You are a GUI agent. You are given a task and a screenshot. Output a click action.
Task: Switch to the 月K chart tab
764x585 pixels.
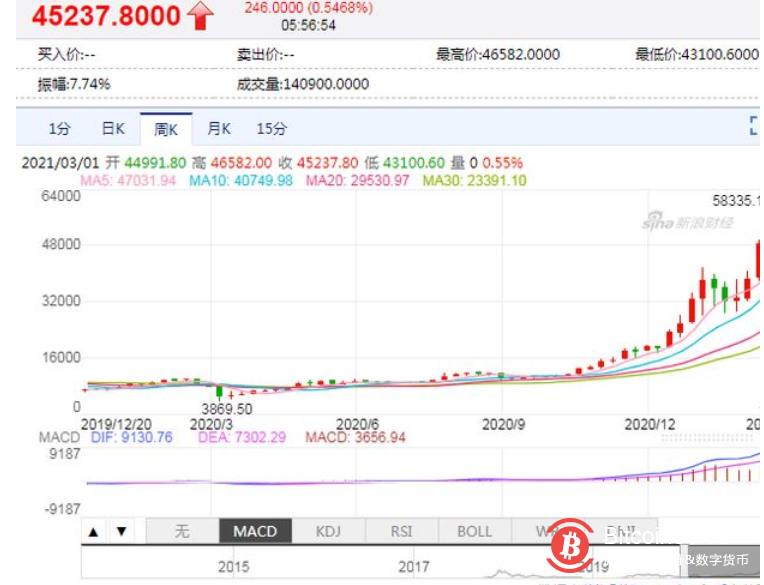[219, 129]
